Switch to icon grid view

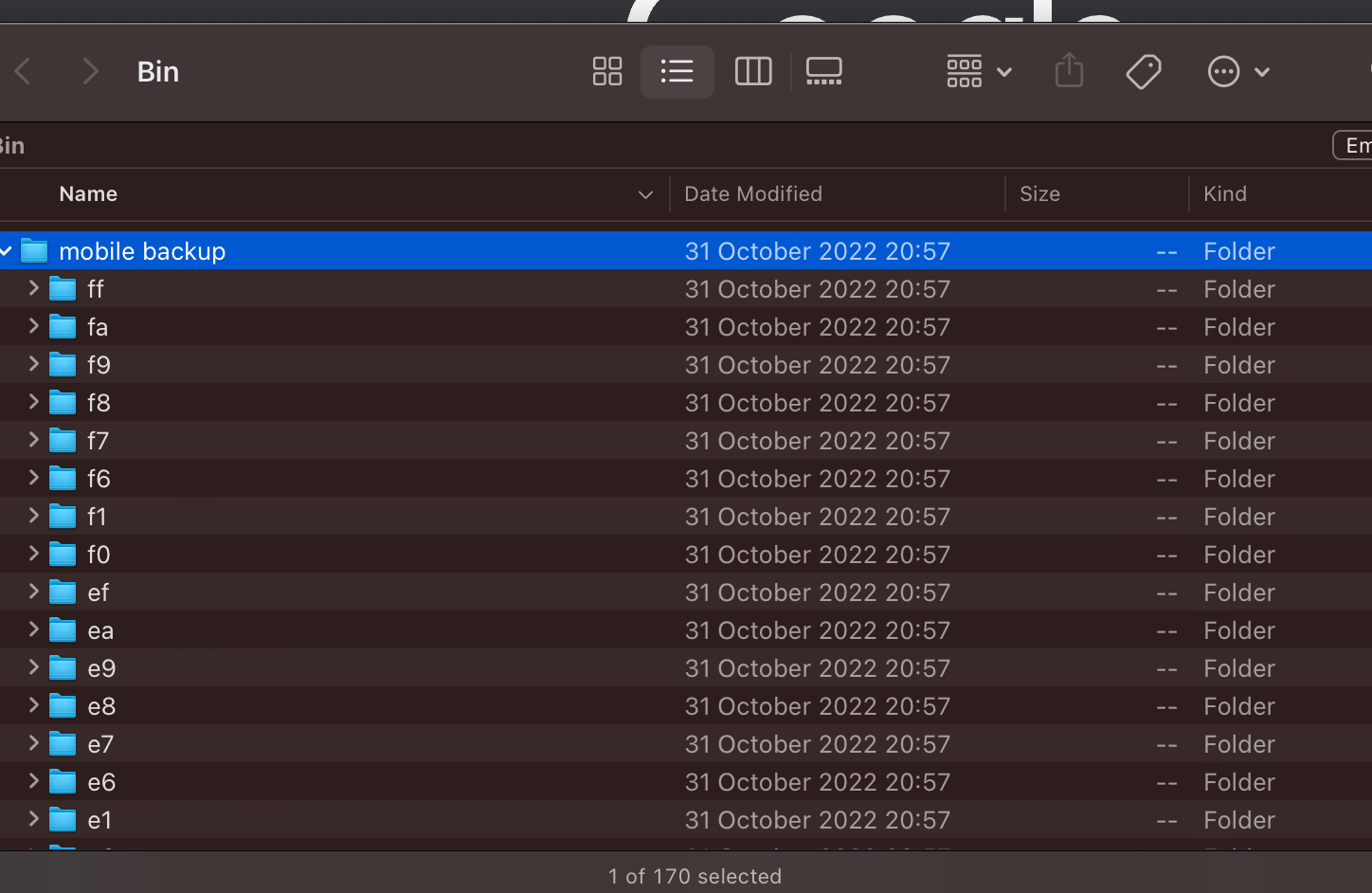point(607,71)
